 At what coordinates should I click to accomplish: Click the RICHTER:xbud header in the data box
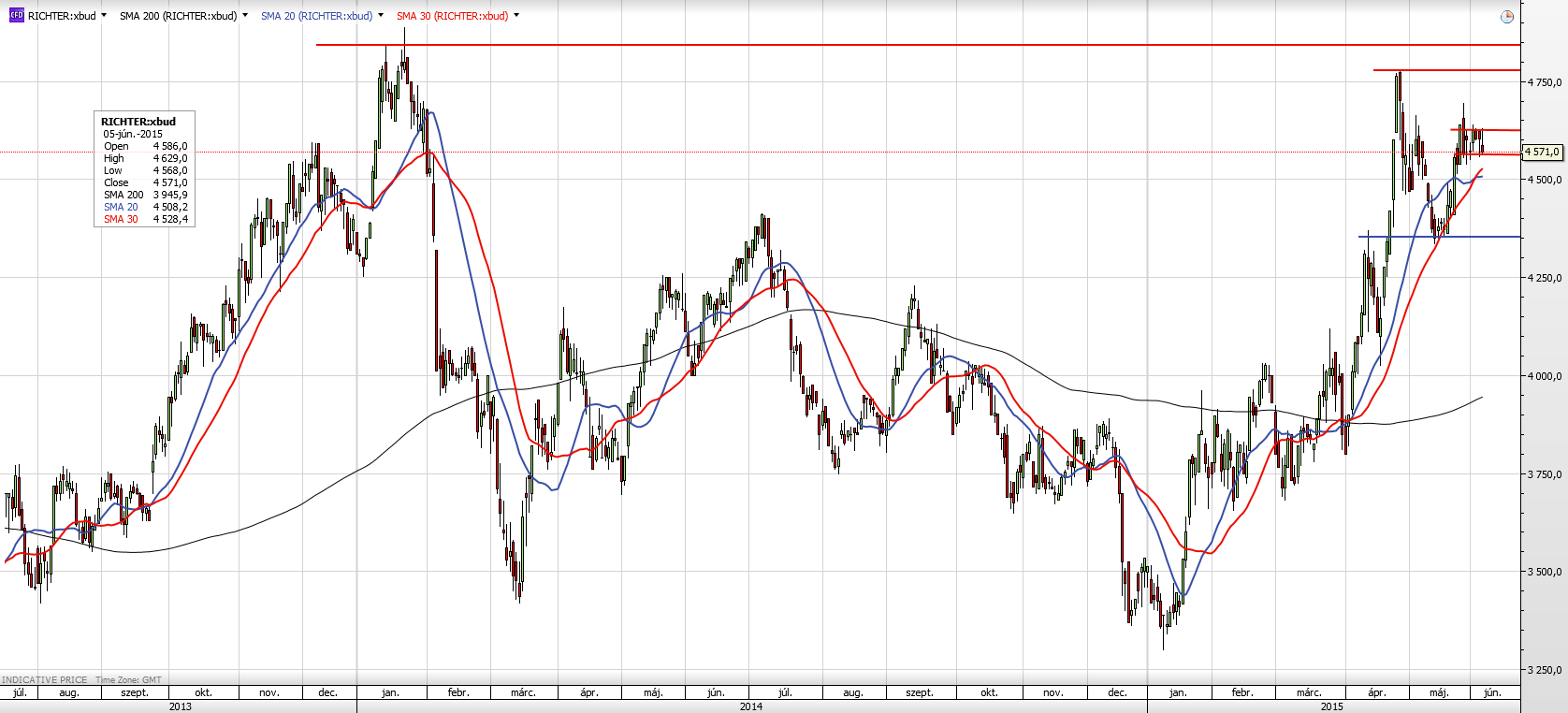point(138,122)
